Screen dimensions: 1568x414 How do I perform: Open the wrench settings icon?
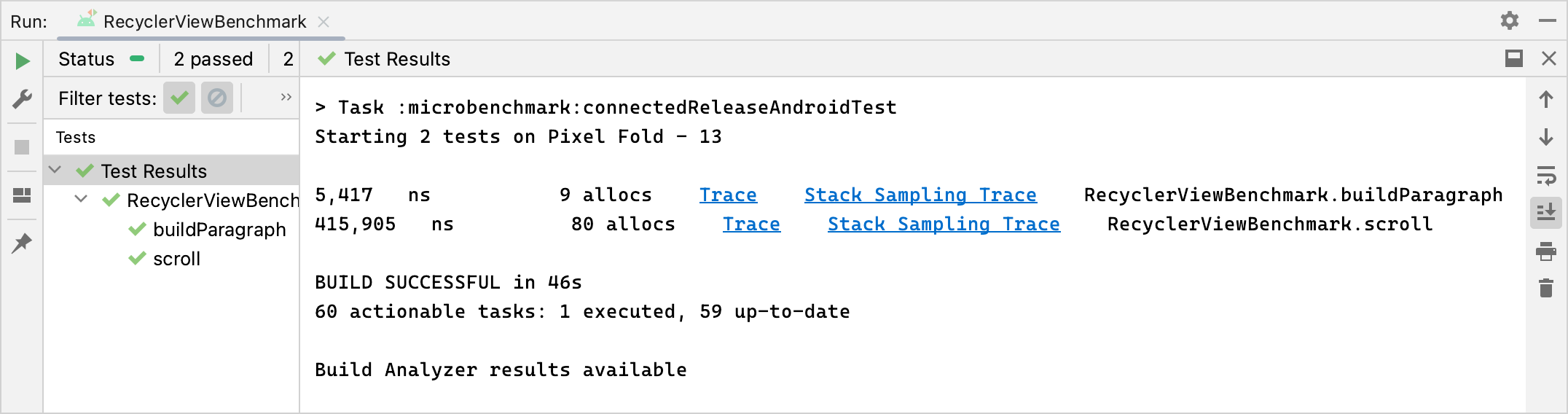pos(23,98)
